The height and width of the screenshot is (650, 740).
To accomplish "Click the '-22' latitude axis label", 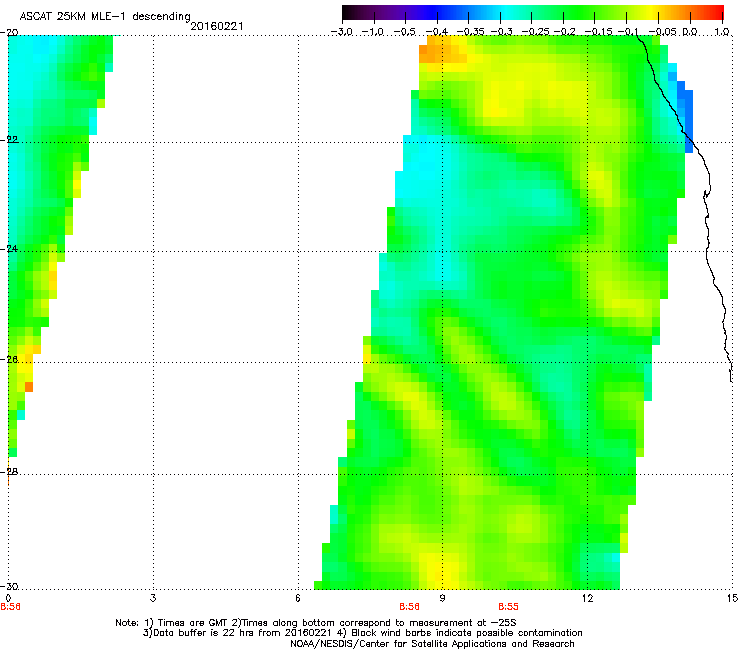I will click(10, 140).
